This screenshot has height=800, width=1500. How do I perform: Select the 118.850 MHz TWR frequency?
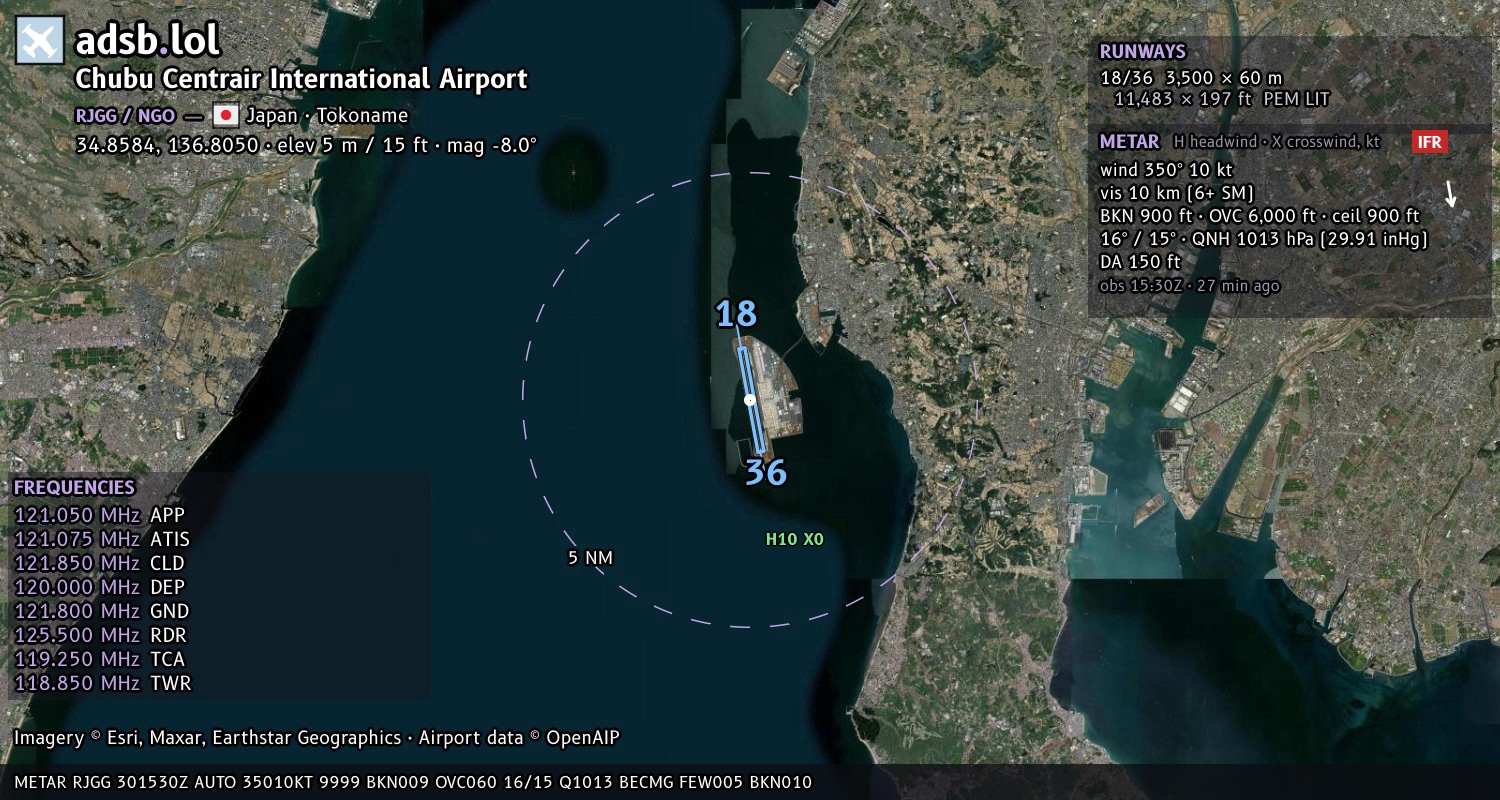[102, 683]
